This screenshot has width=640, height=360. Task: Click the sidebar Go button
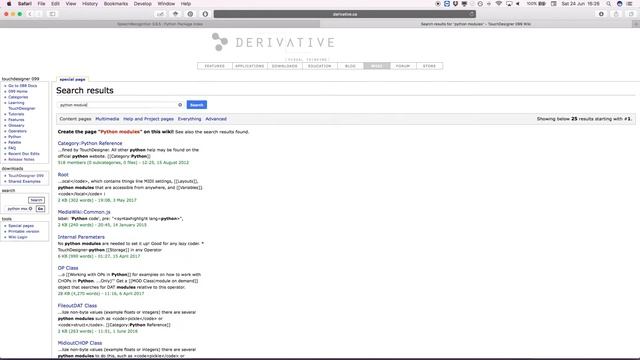(40, 209)
